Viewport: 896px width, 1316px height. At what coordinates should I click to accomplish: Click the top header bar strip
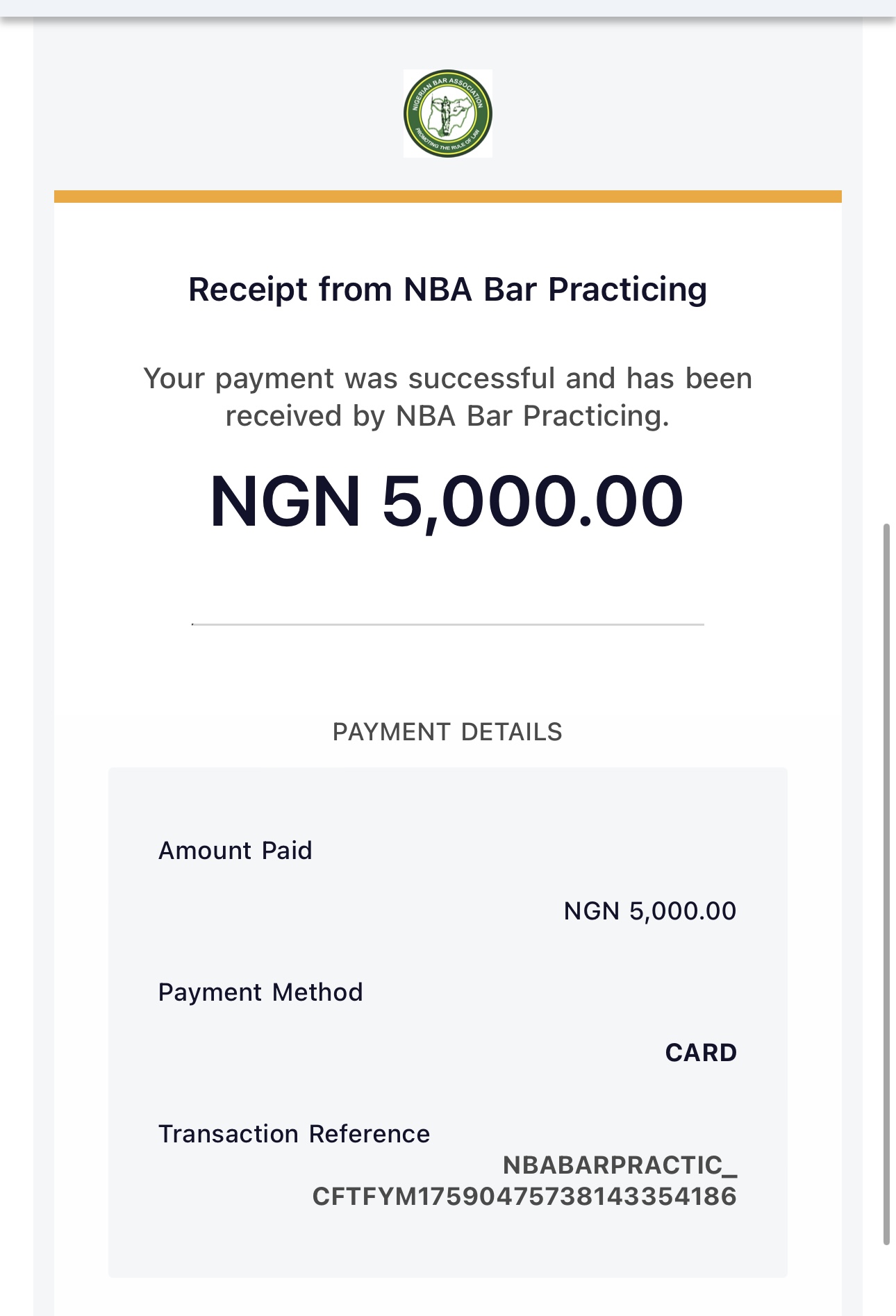[447, 8]
